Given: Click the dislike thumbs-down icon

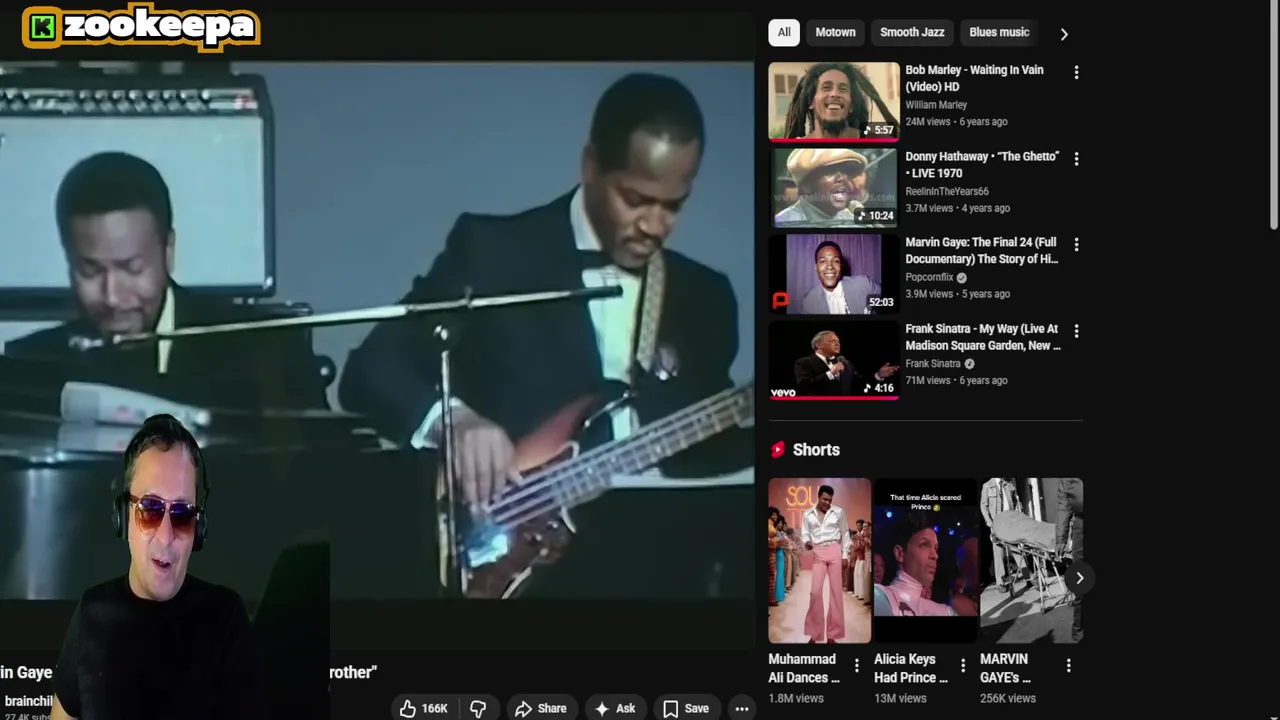Looking at the screenshot, I should [x=478, y=708].
